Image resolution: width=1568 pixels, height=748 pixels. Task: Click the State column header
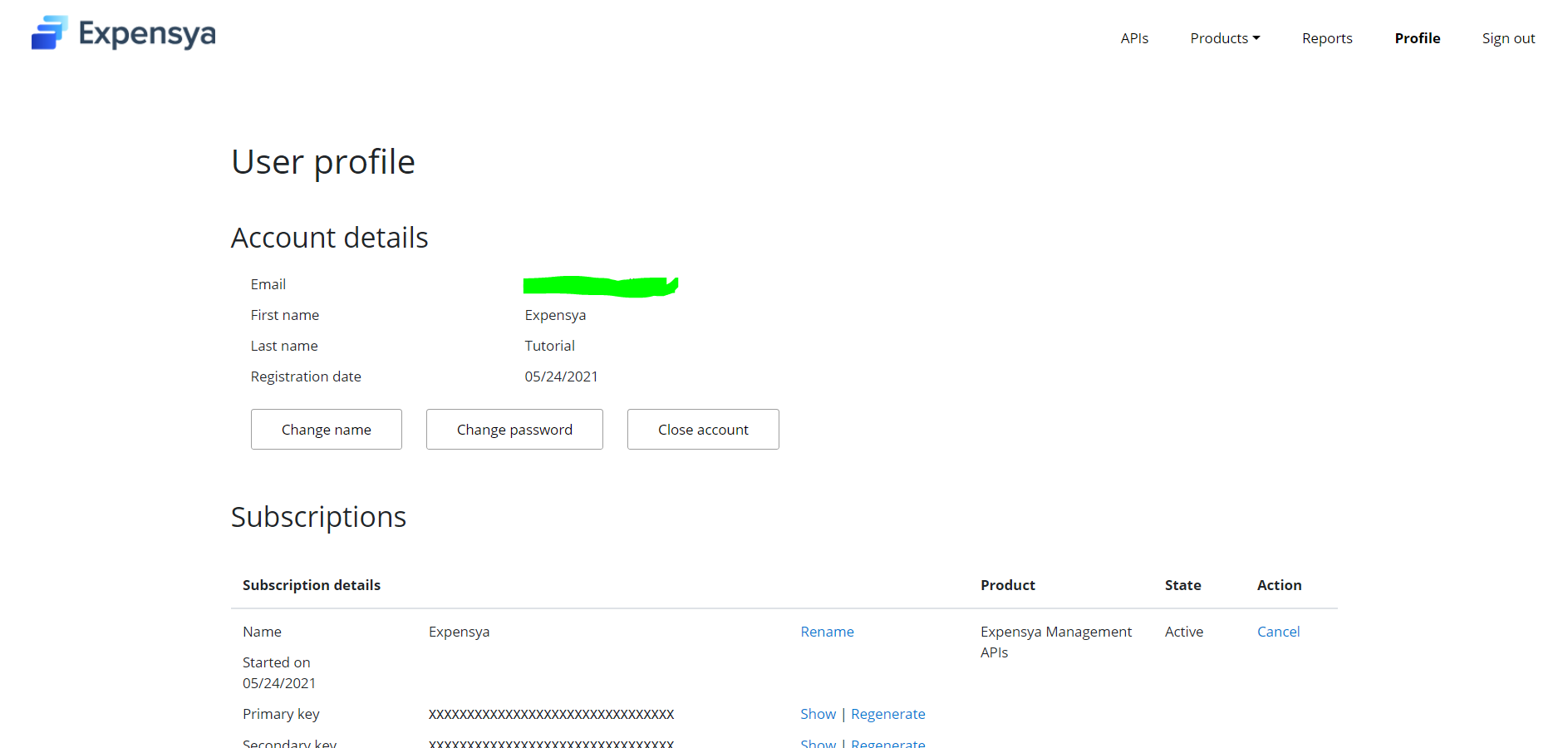point(1182,585)
